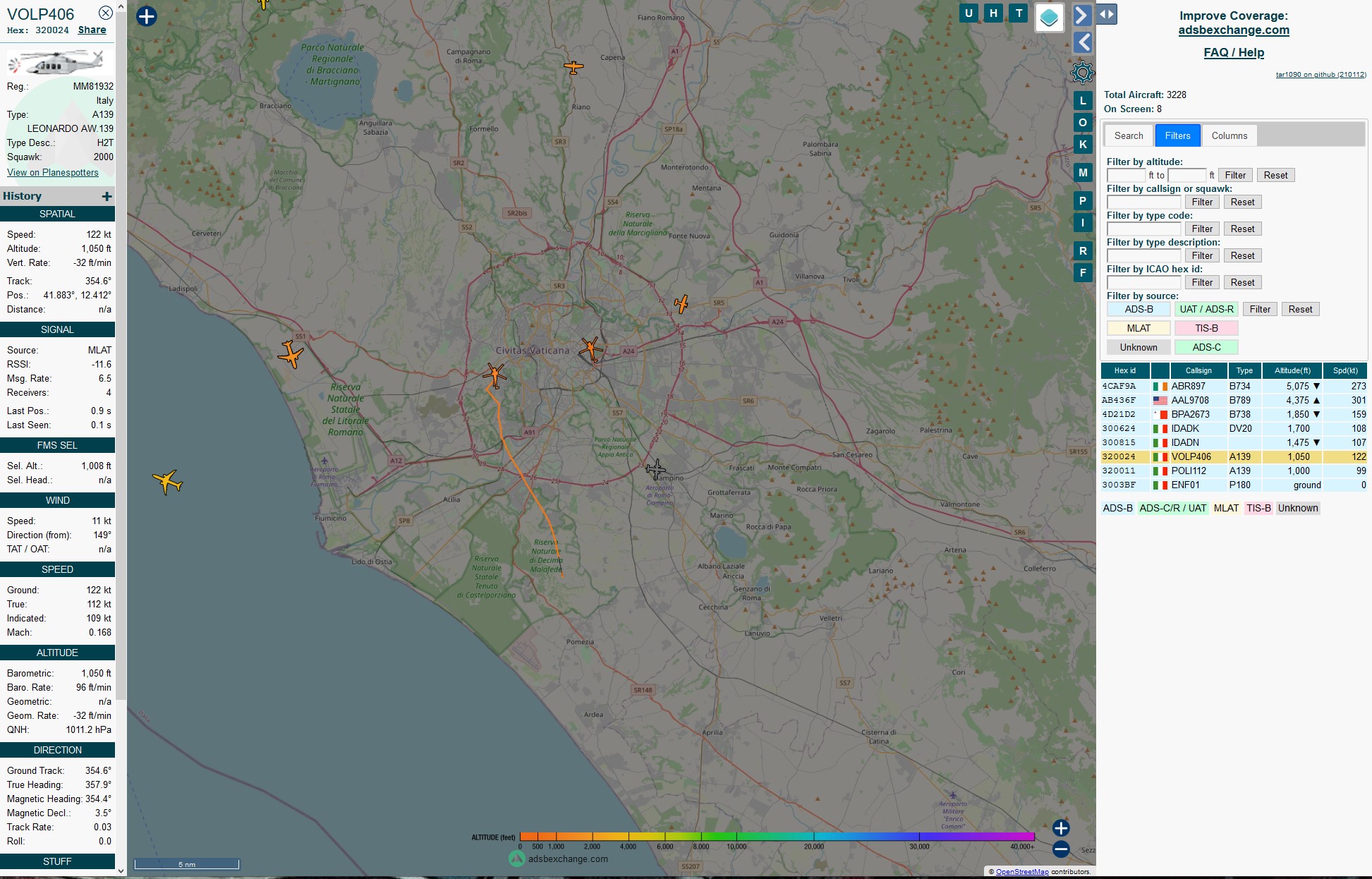Toggle the P map option button
Image resolution: width=1372 pixels, height=879 pixels.
1083,201
